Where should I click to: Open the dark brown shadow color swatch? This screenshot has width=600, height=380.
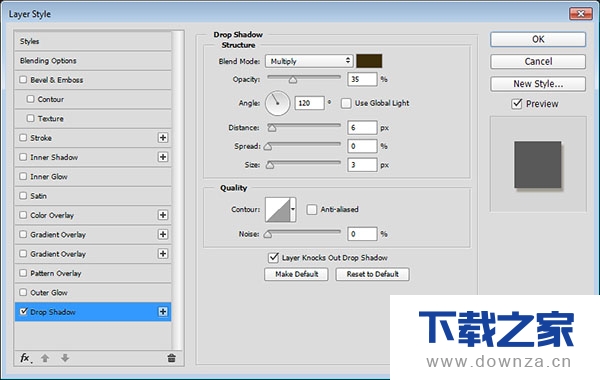369,61
